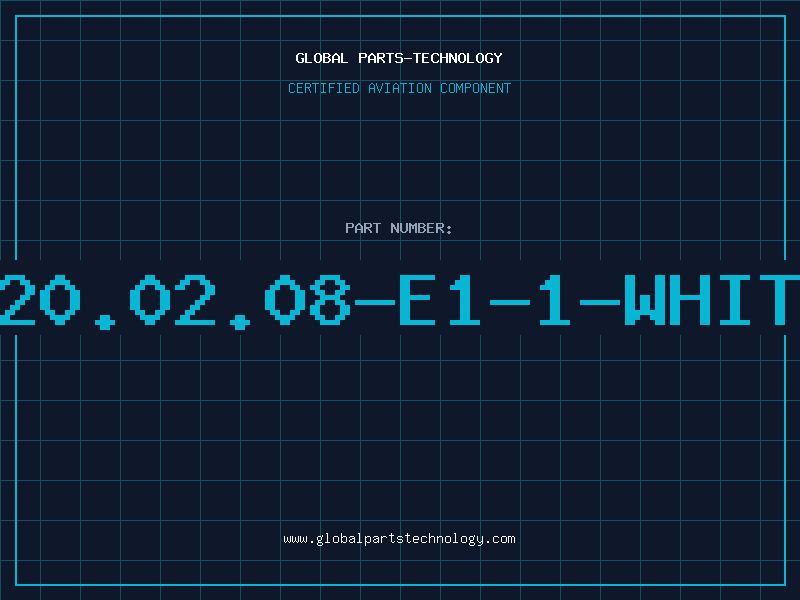Click the word NUMBER: in the gray label
800x600 pixels.
pyautogui.click(x=421, y=228)
